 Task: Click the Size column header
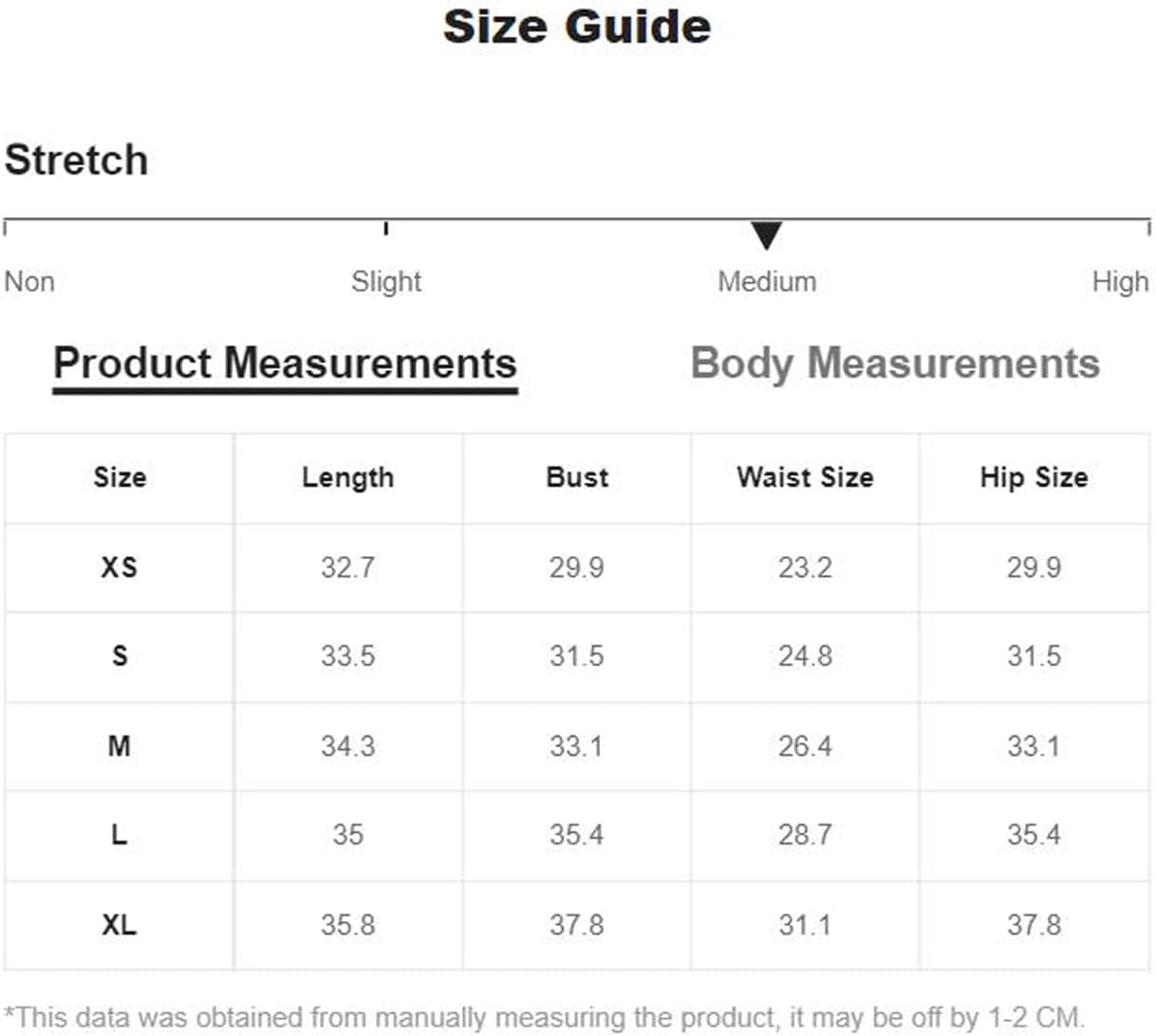120,477
